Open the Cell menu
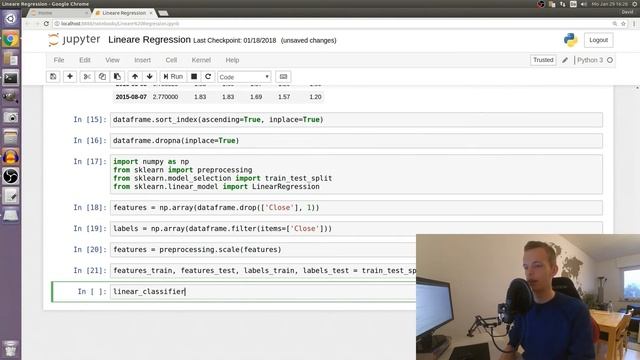 (171, 60)
